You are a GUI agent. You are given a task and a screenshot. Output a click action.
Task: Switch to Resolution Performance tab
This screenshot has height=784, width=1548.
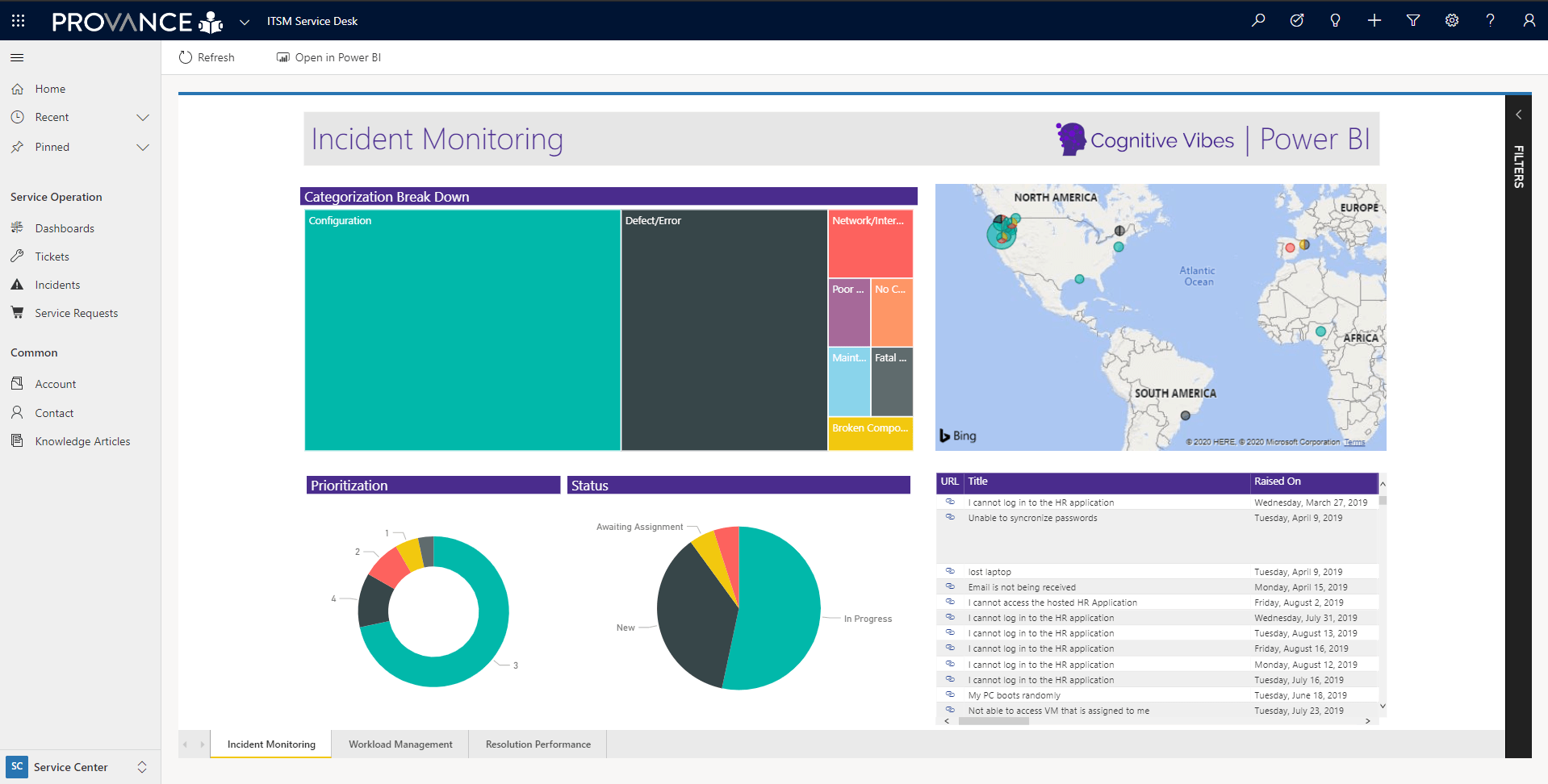[538, 744]
